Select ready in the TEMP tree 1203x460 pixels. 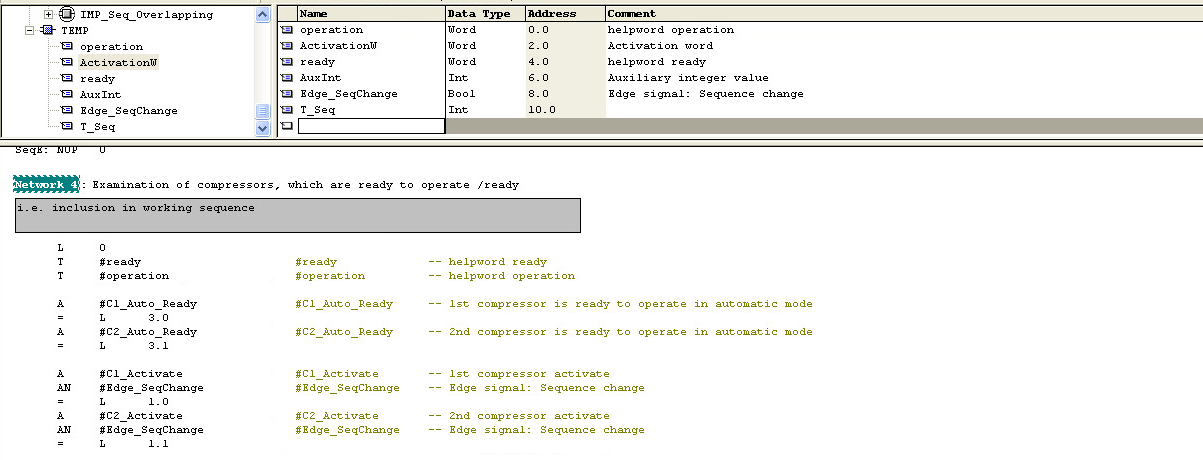(97, 79)
